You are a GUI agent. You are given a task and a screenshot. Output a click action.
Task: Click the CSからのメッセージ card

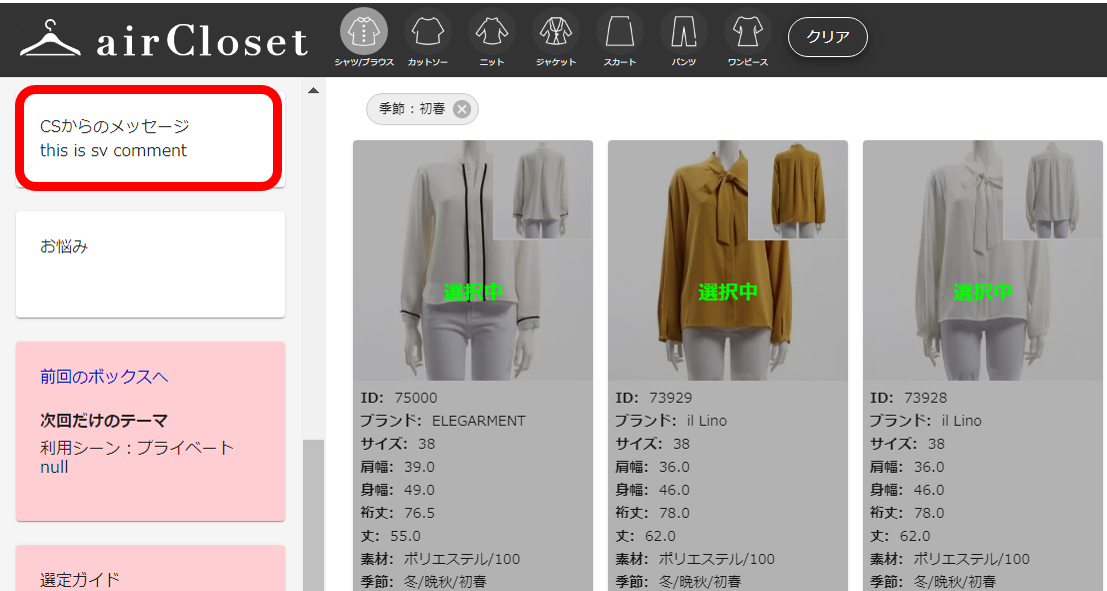(148, 138)
